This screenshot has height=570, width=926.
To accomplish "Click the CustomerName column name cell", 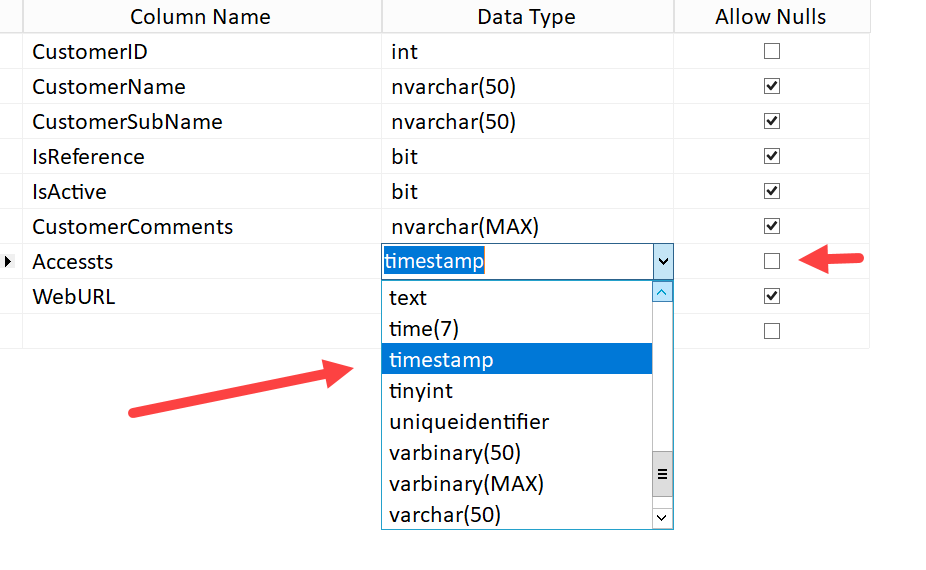I will point(202,86).
